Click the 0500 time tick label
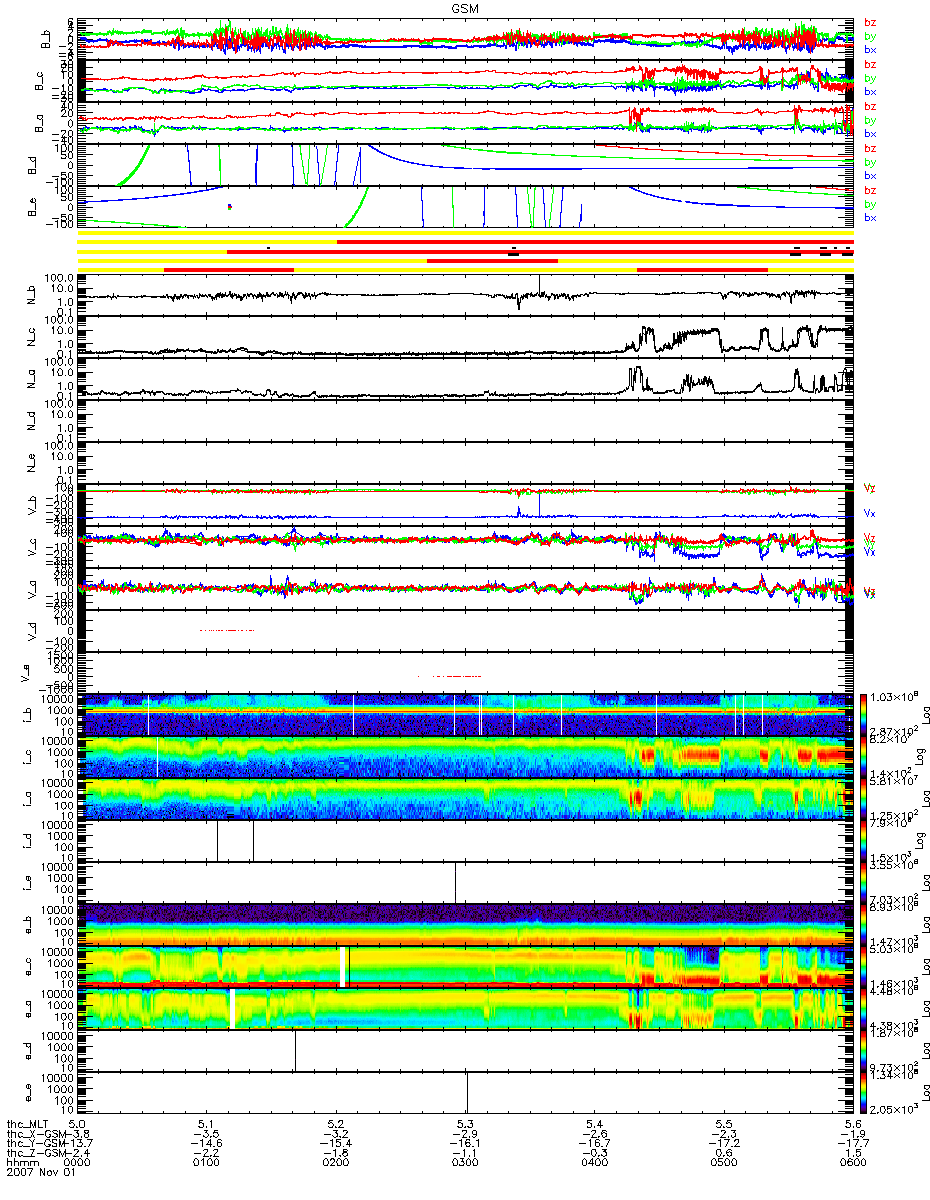 click(723, 1163)
